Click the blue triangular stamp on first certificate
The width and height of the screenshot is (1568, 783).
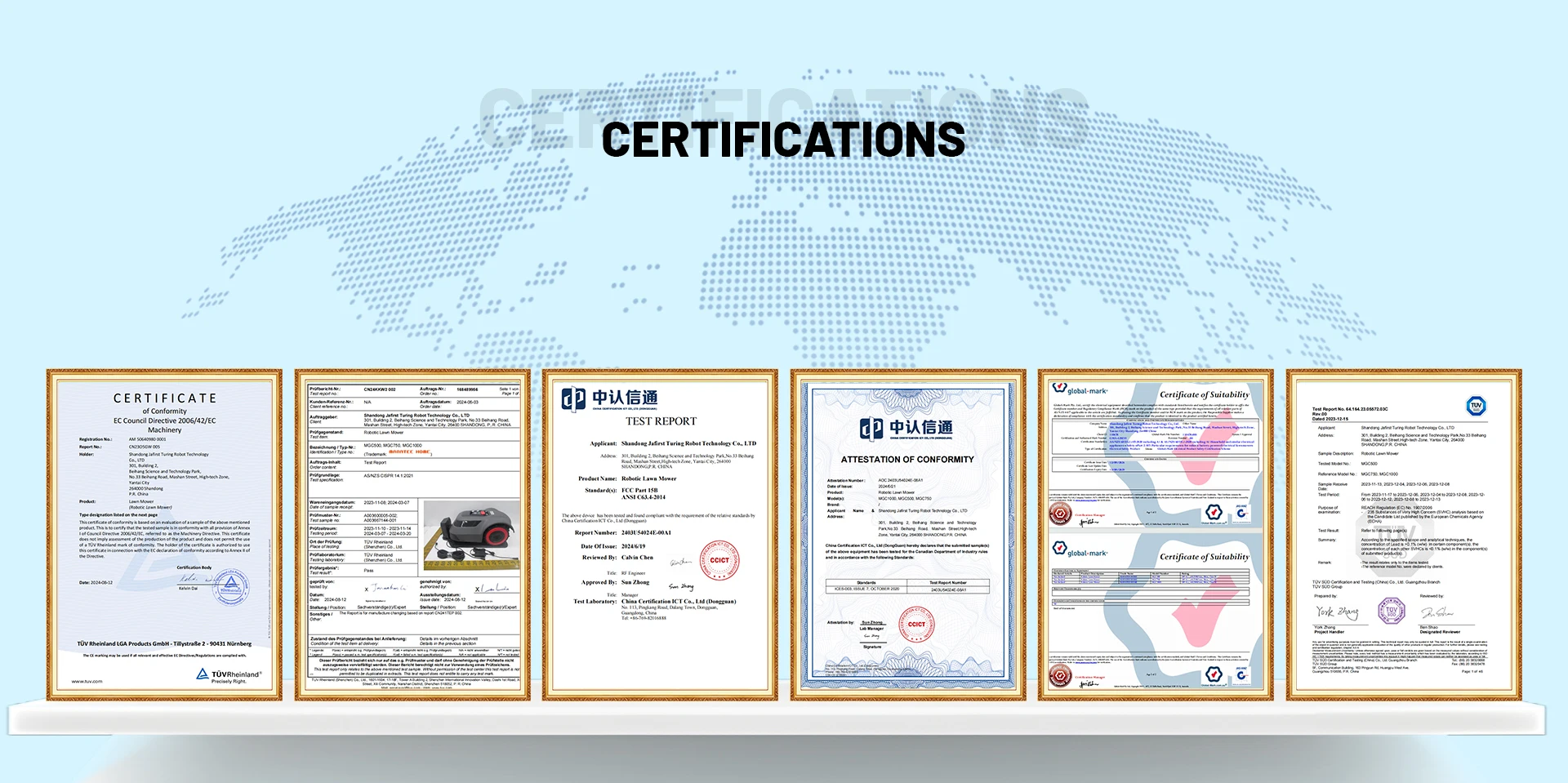(x=231, y=587)
